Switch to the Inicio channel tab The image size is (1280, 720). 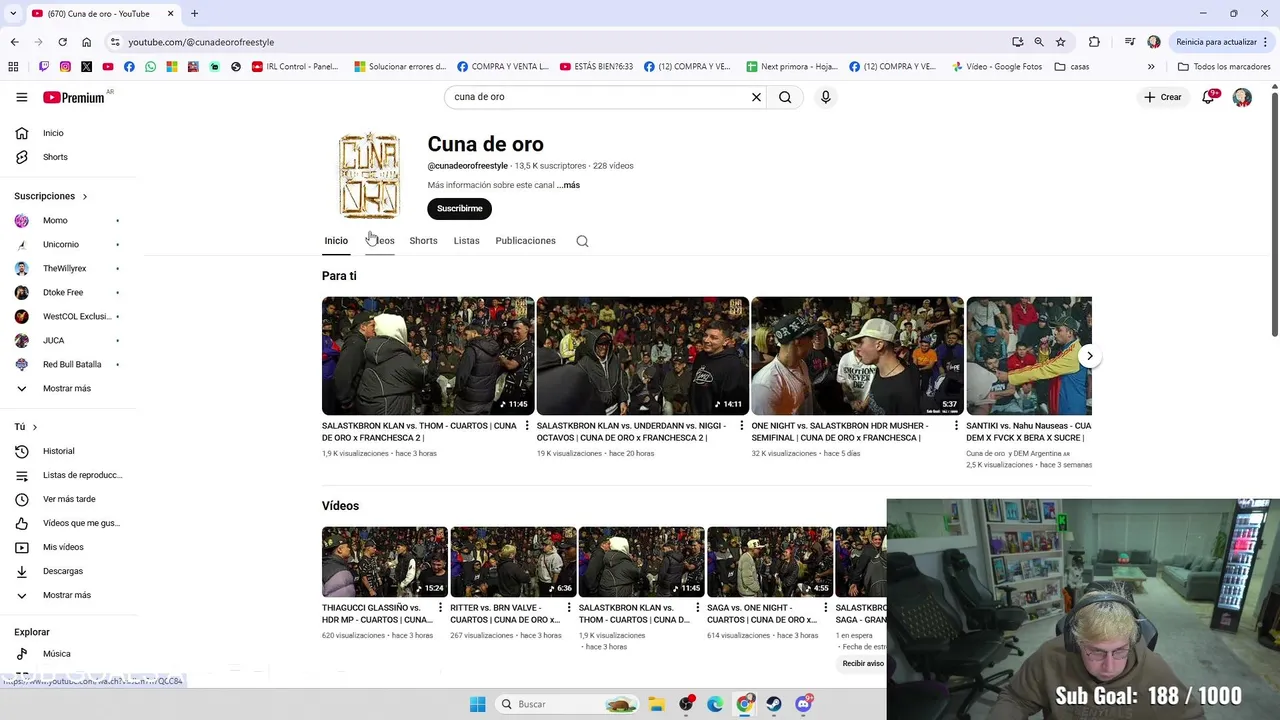336,241
